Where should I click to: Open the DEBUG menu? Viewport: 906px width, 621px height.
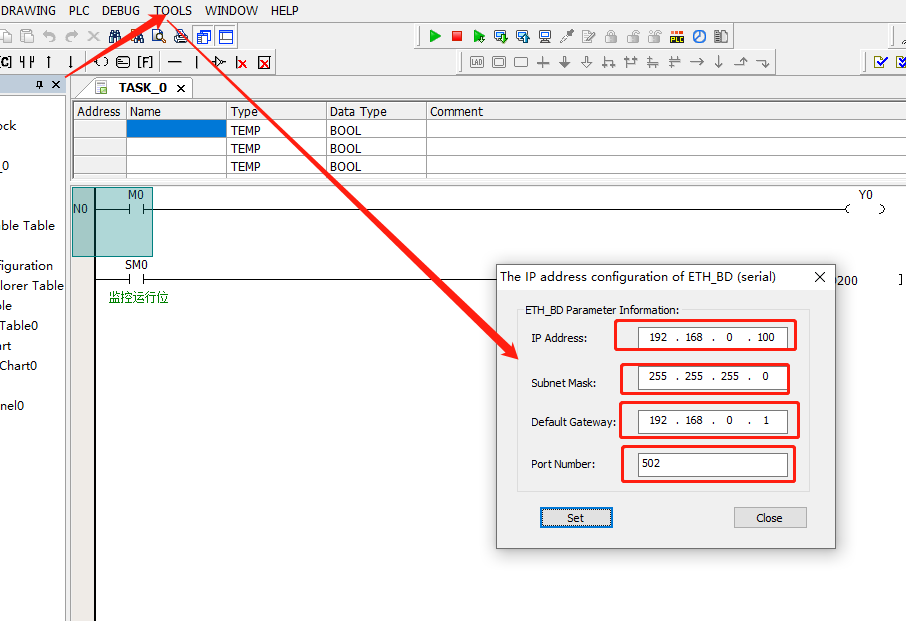pyautogui.click(x=121, y=11)
